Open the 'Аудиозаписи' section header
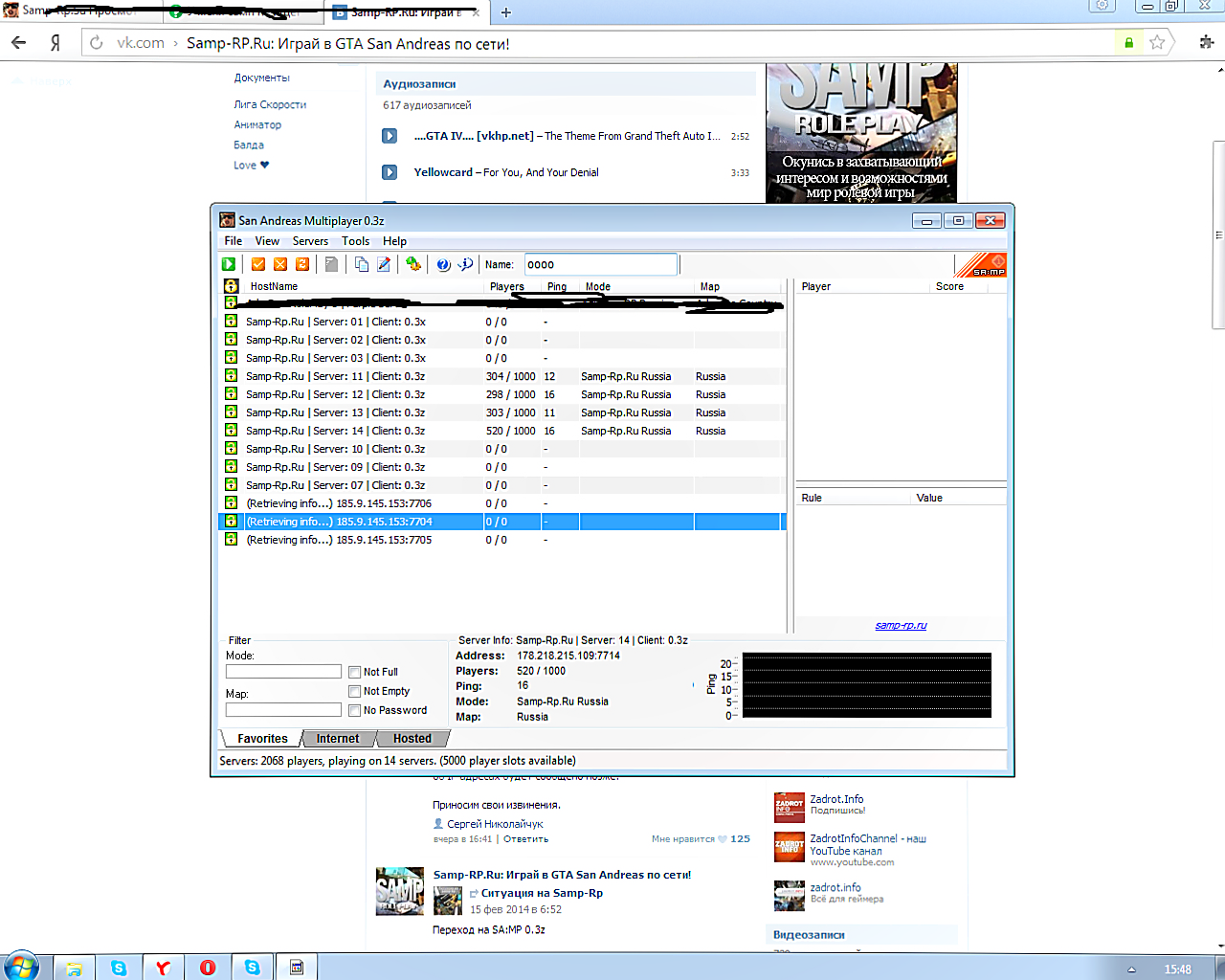The height and width of the screenshot is (980, 1225). coord(419,84)
